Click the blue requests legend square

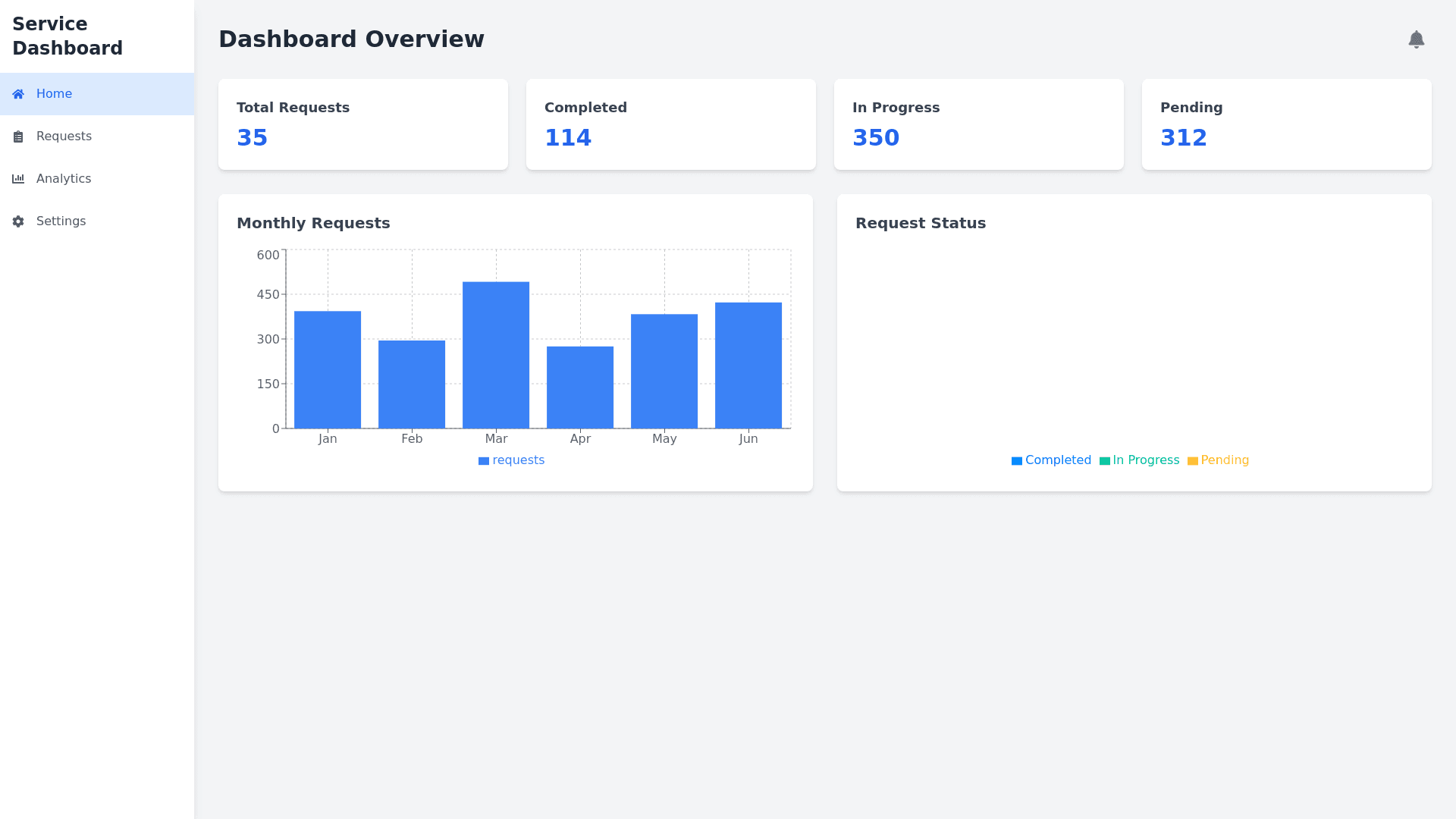pos(484,461)
